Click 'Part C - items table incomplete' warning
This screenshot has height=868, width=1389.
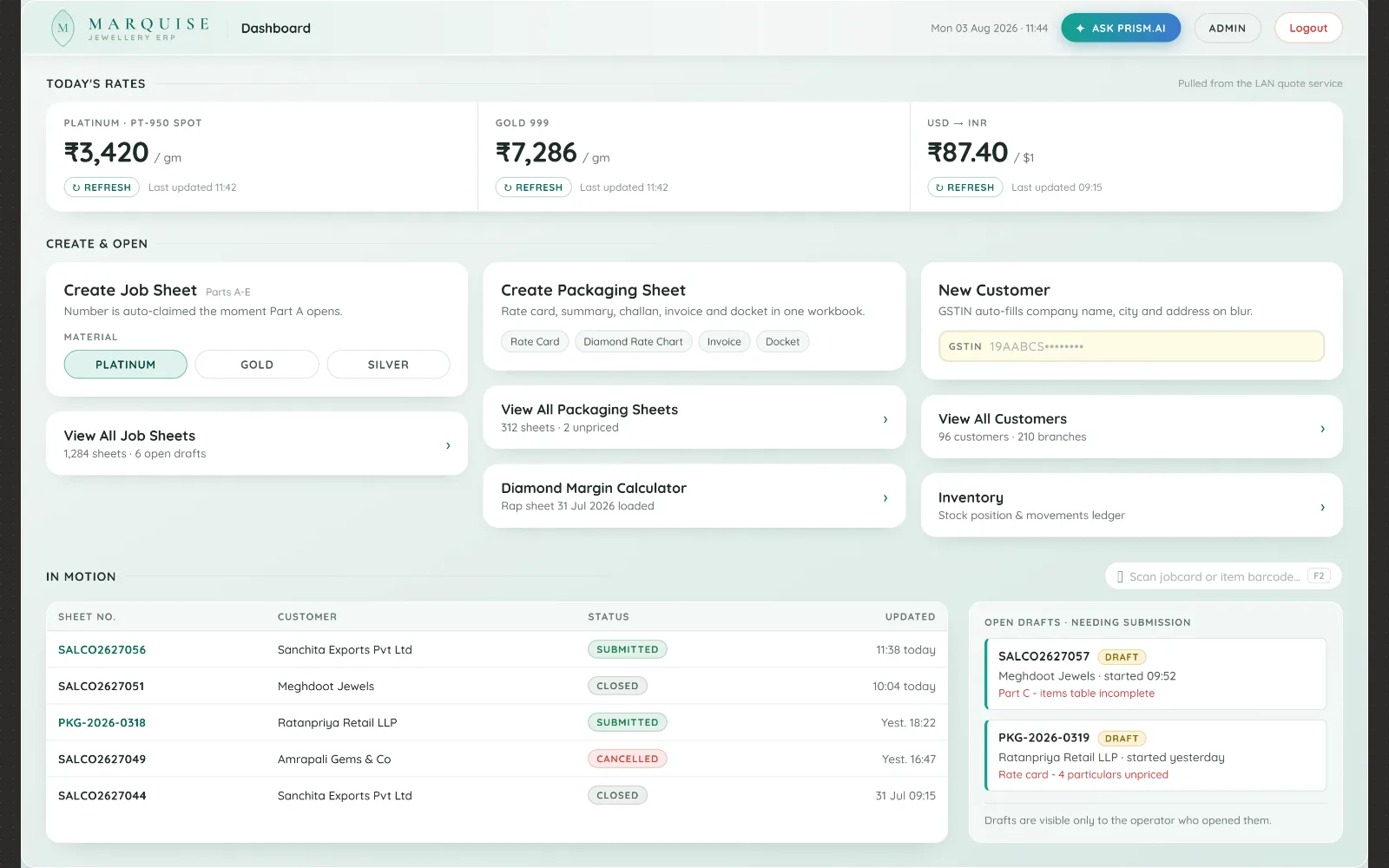(1076, 694)
